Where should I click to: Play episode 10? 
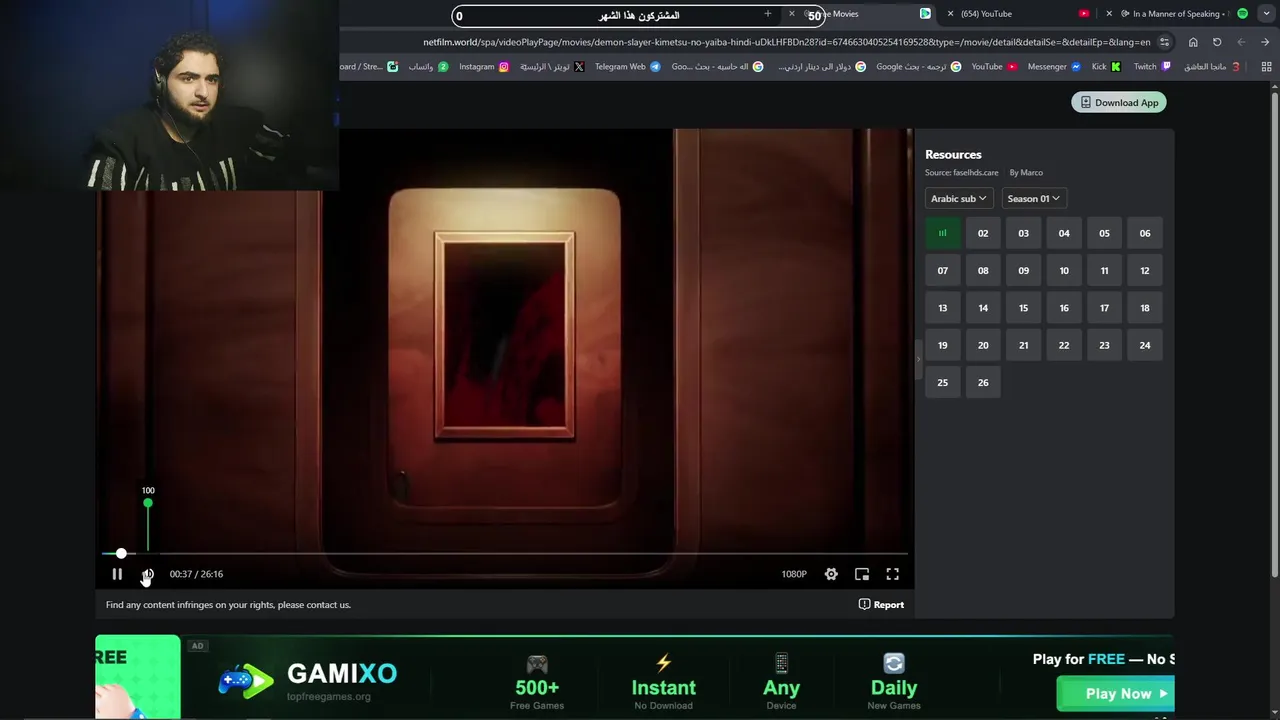pos(1064,270)
